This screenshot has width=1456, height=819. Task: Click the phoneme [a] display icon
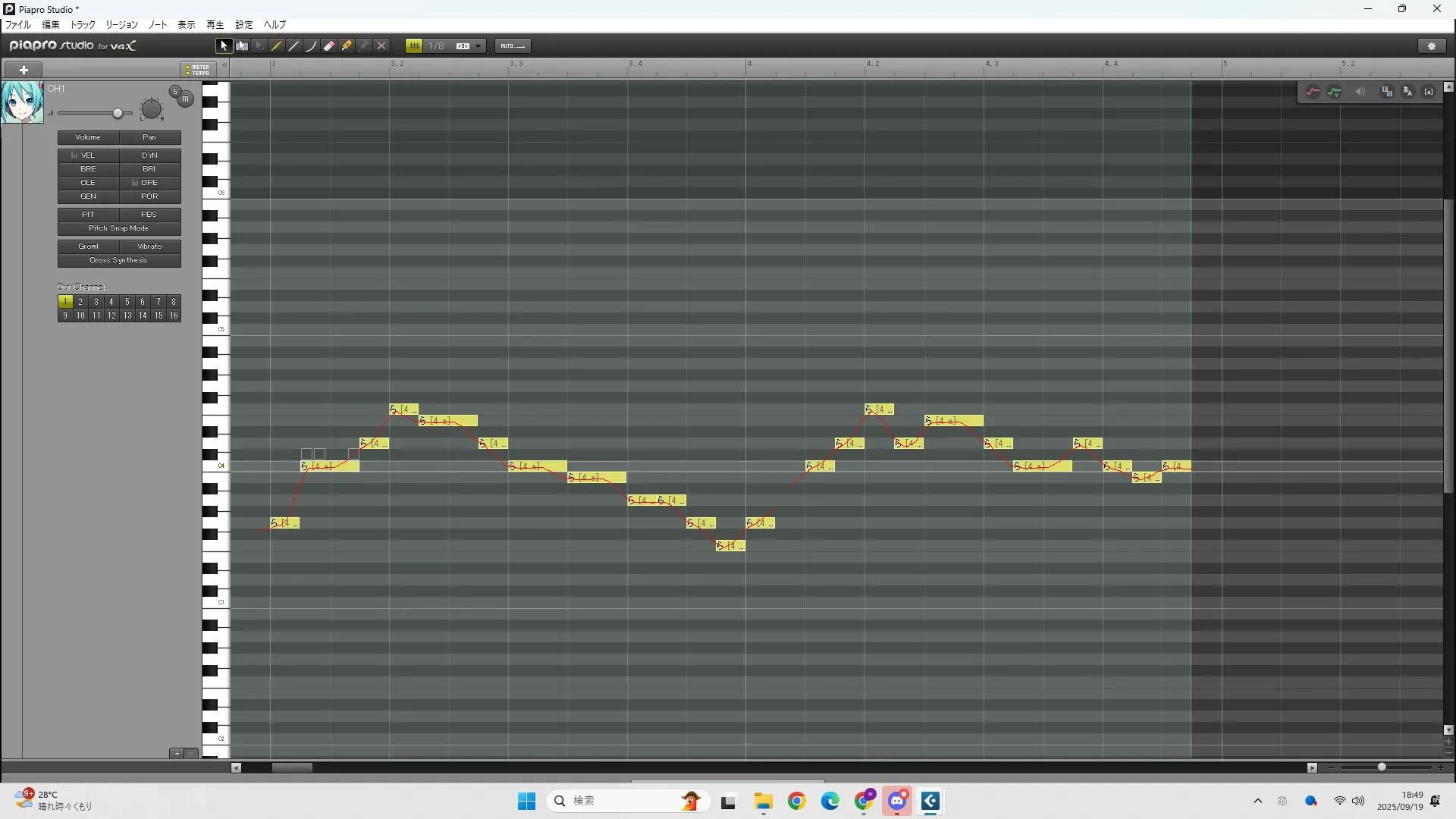click(1429, 91)
